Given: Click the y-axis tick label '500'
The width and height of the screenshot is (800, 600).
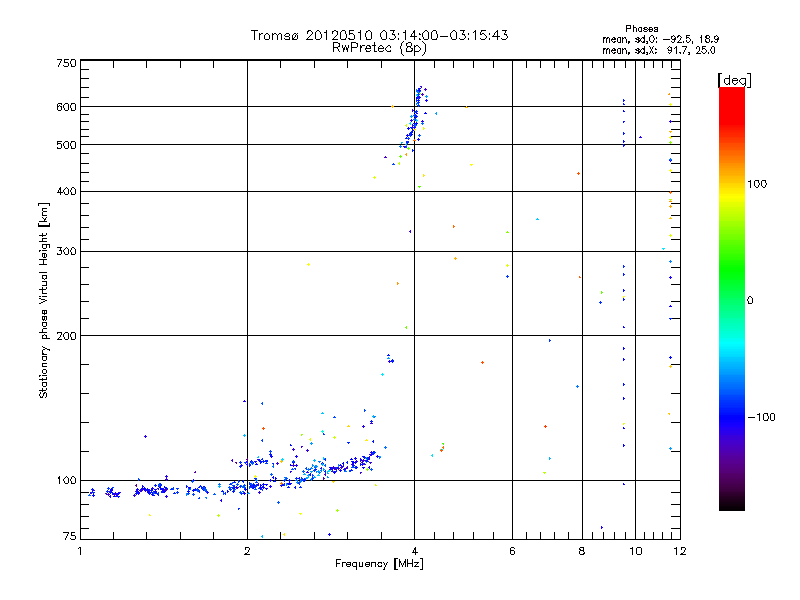Looking at the screenshot, I should 66,145.
